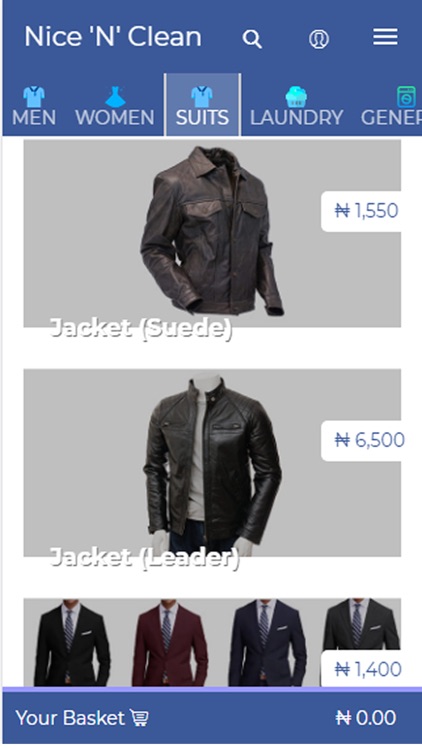Click the Nice 'N' Clean title
Viewport: 422px width, 750px height.
(x=113, y=37)
